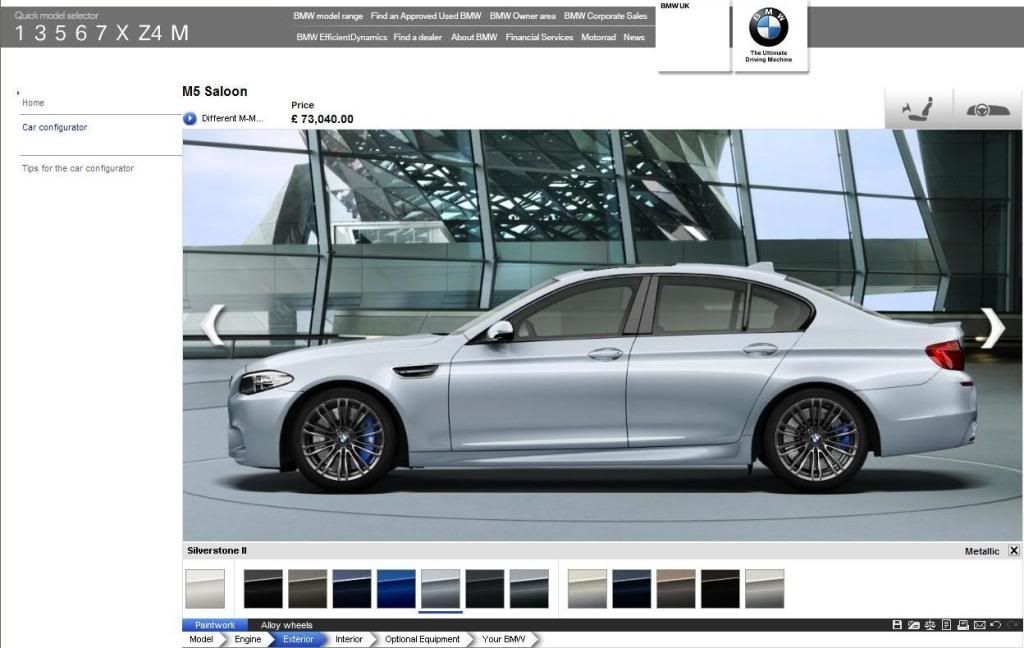
Task: Select M models in the quick model selector
Action: pos(180,33)
